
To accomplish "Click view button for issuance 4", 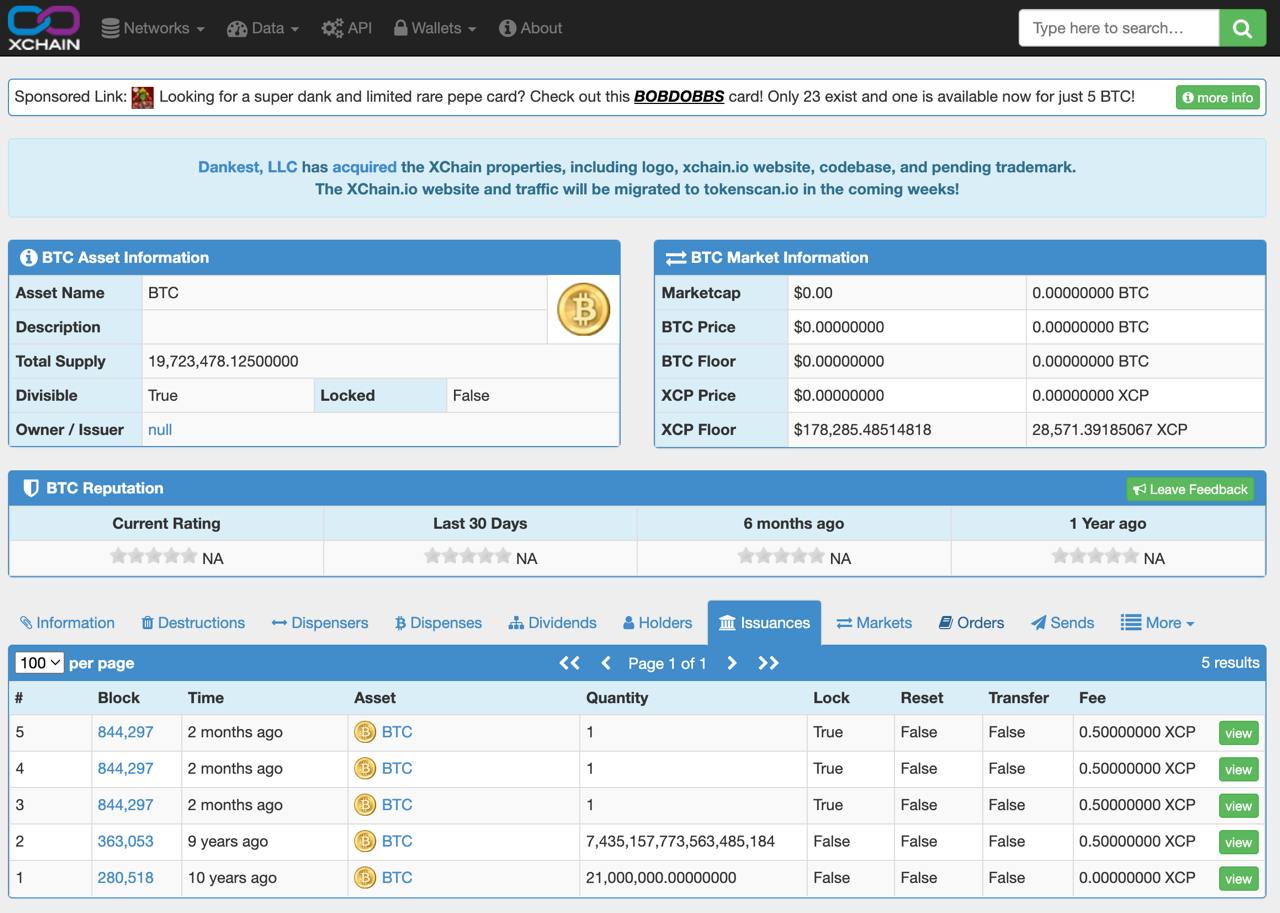I will click(x=1238, y=769).
